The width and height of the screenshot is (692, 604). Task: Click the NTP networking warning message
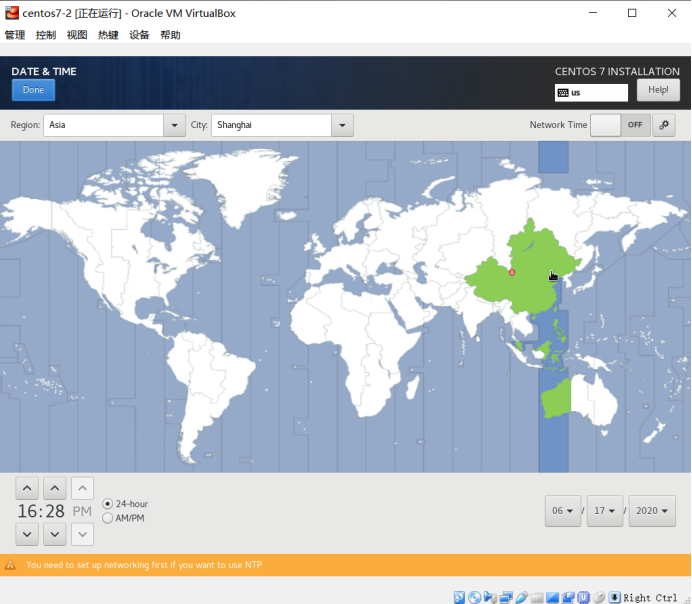click(144, 565)
